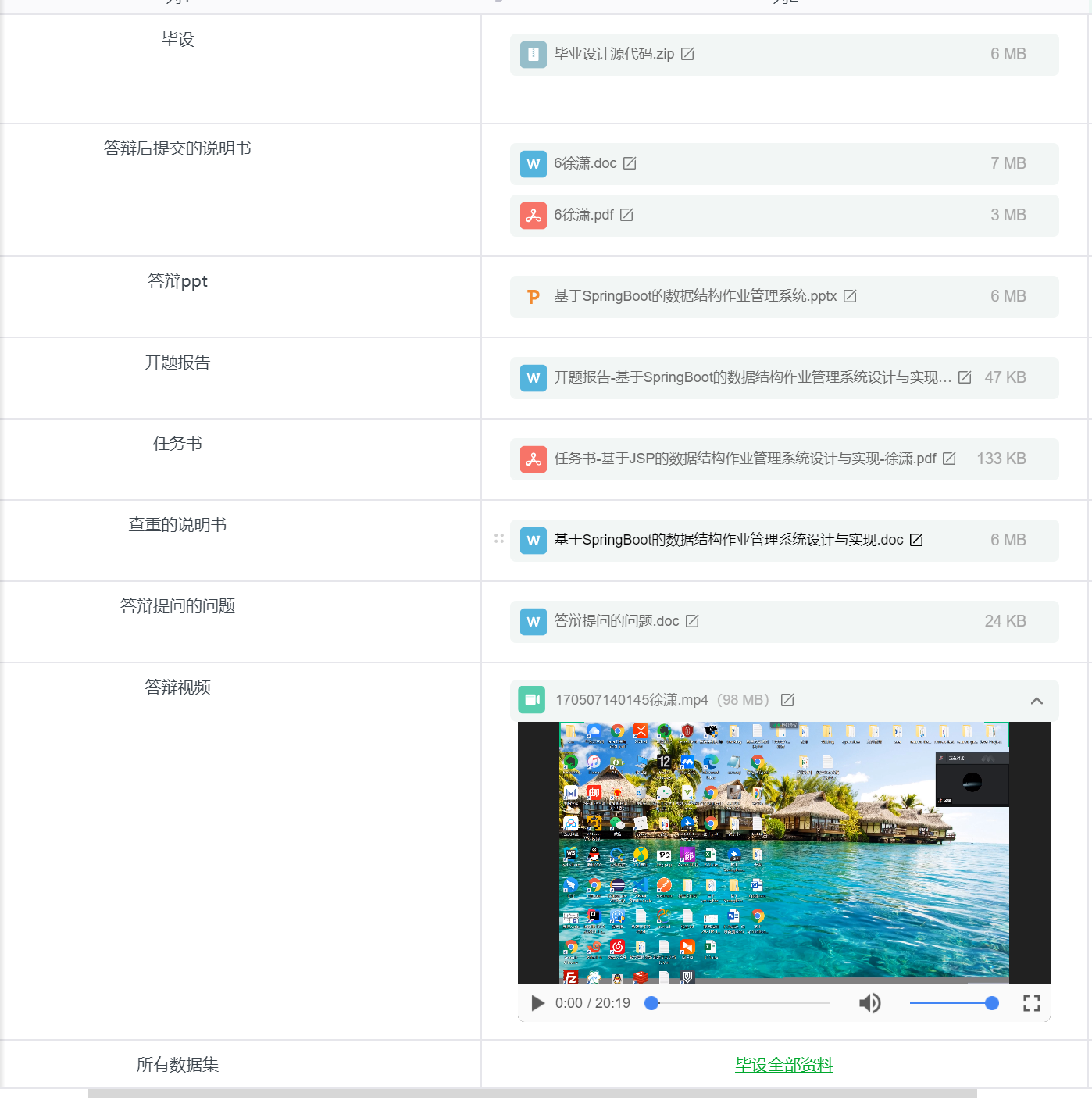Click the PowerPoint icon of the pptx file
The image size is (1092, 1107).
point(534,297)
